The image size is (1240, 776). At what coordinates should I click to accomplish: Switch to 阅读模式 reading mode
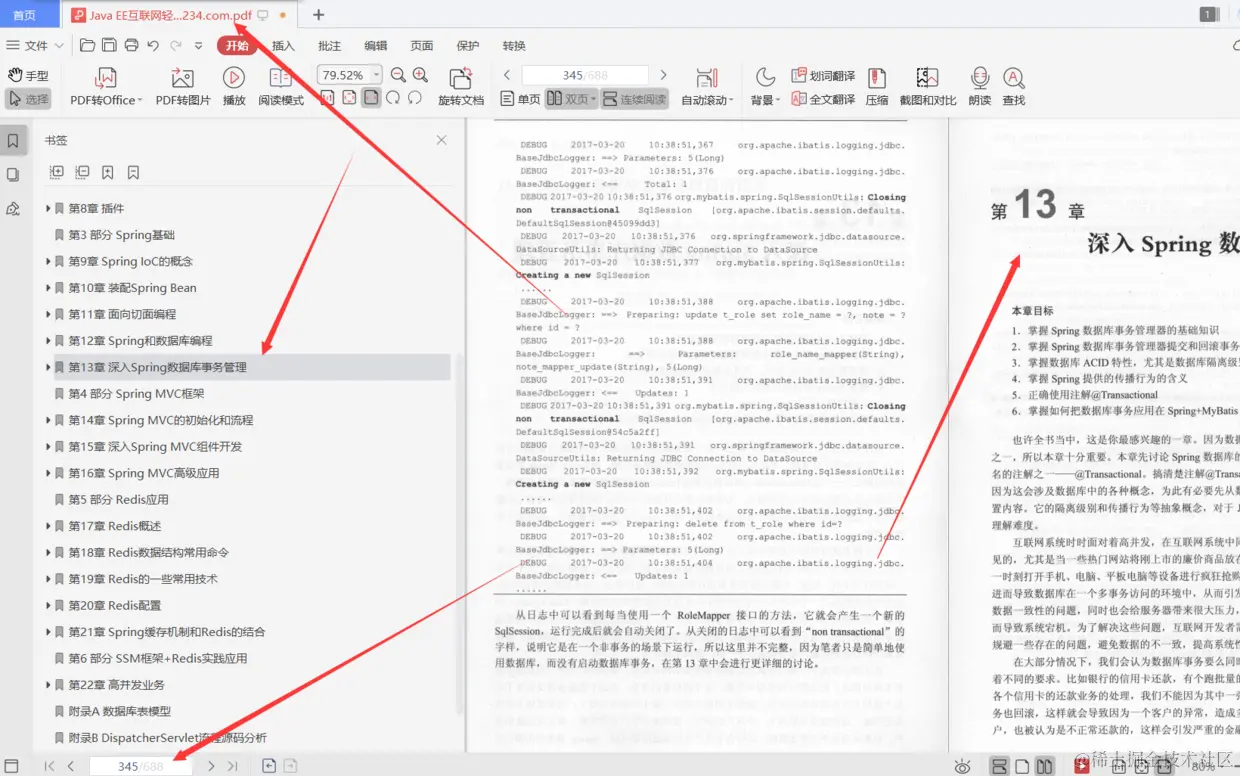[281, 87]
